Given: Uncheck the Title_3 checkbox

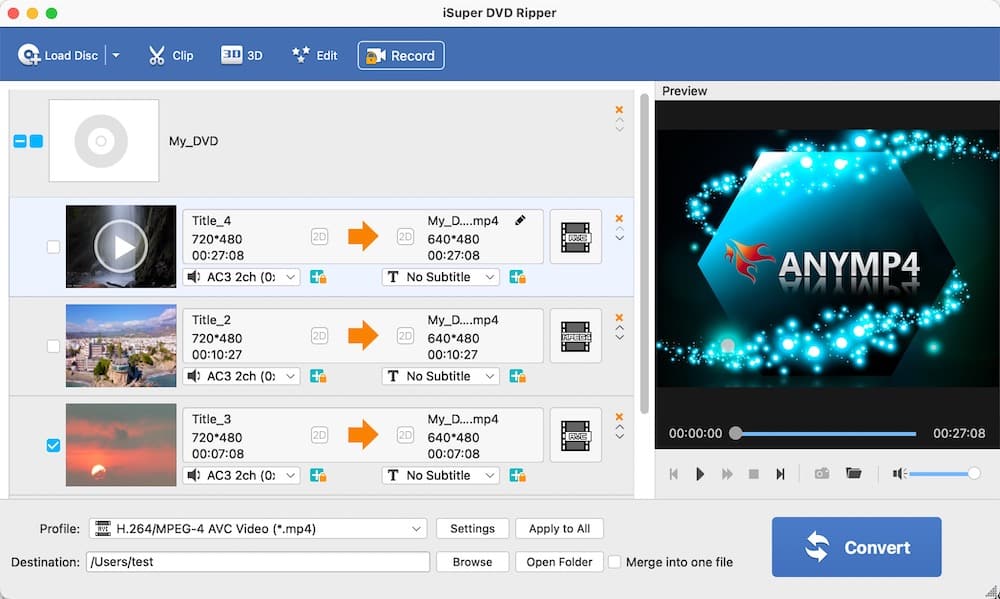Looking at the screenshot, I should (x=54, y=445).
